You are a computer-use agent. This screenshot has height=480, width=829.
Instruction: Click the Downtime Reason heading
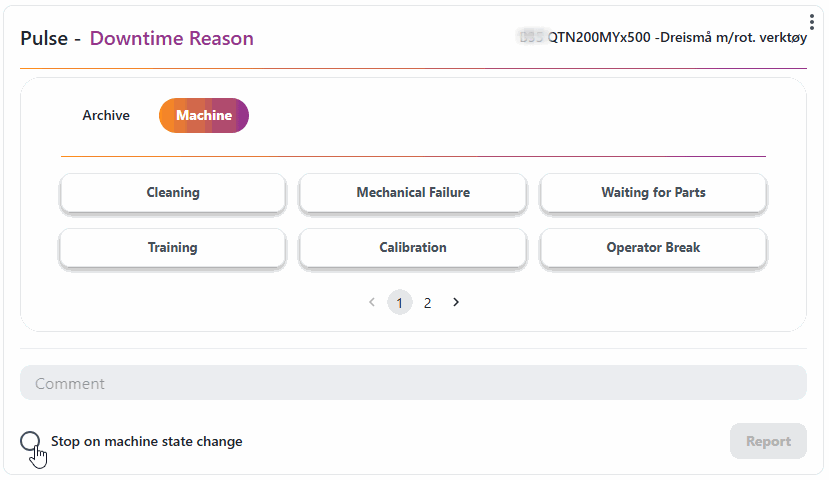171,39
